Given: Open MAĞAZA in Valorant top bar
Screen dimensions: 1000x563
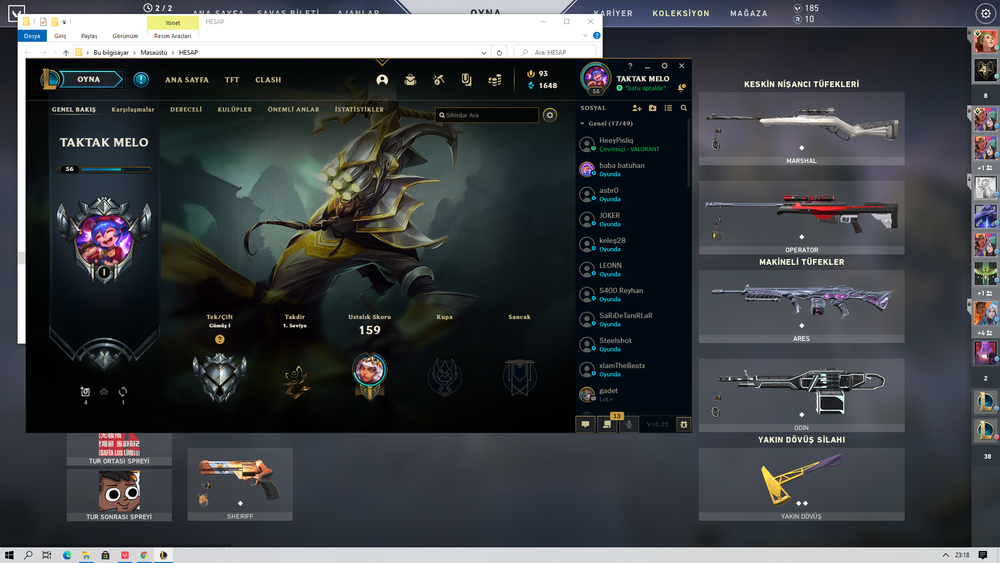Looking at the screenshot, I should (749, 13).
